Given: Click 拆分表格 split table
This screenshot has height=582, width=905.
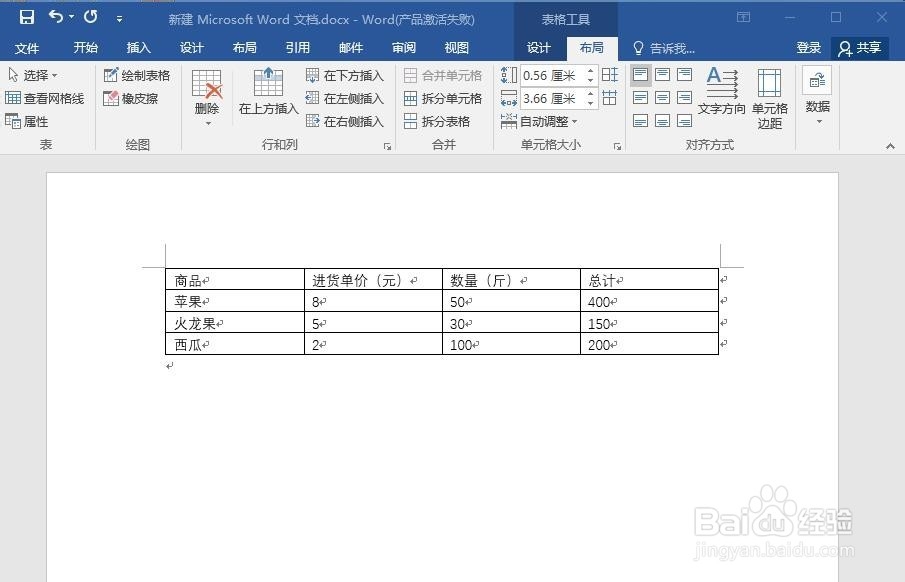Looking at the screenshot, I should [x=437, y=121].
